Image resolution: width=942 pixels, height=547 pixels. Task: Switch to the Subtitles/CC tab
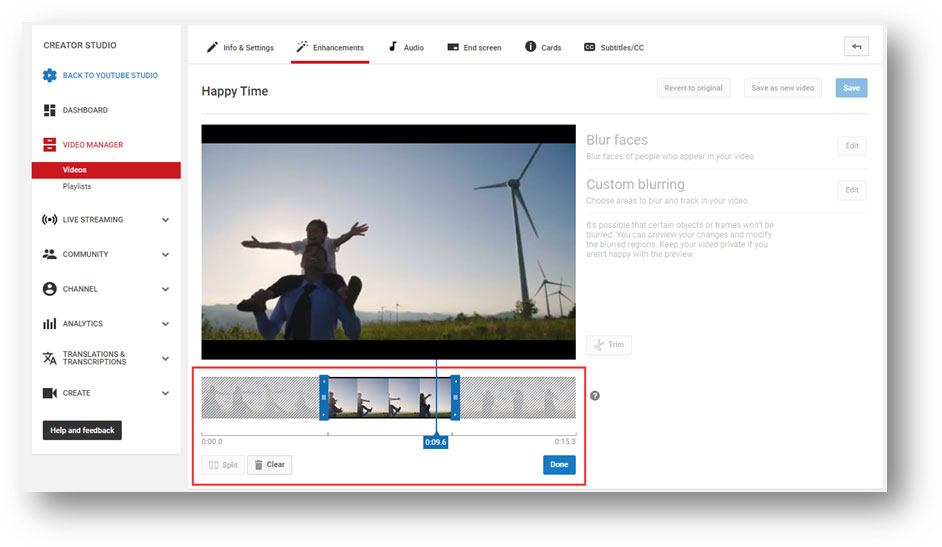click(614, 47)
